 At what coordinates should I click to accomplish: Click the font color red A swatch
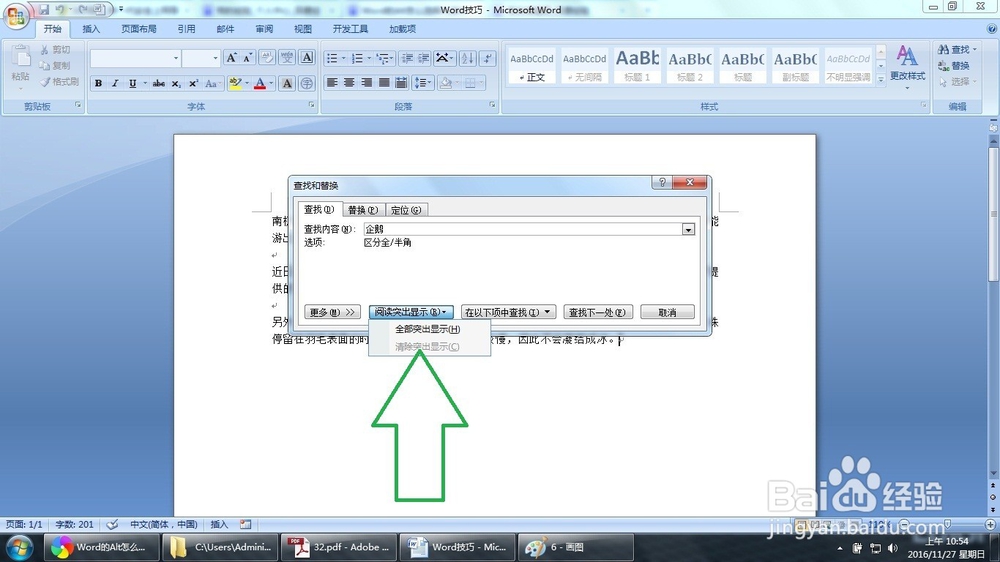click(260, 84)
